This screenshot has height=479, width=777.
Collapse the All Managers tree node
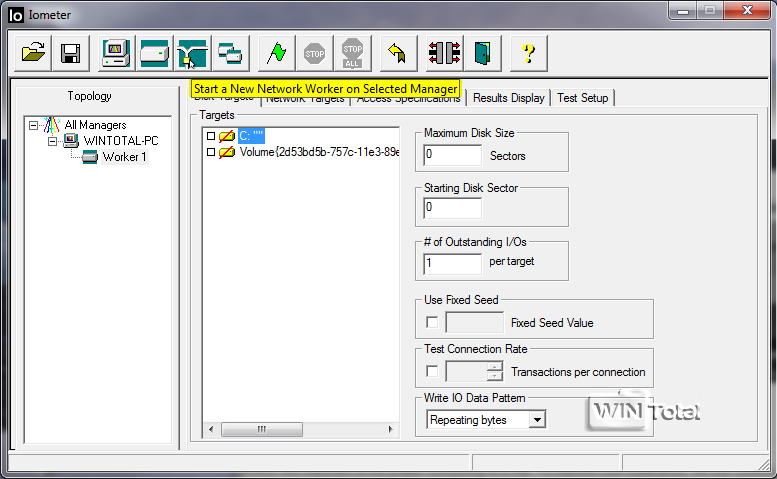[x=33, y=125]
